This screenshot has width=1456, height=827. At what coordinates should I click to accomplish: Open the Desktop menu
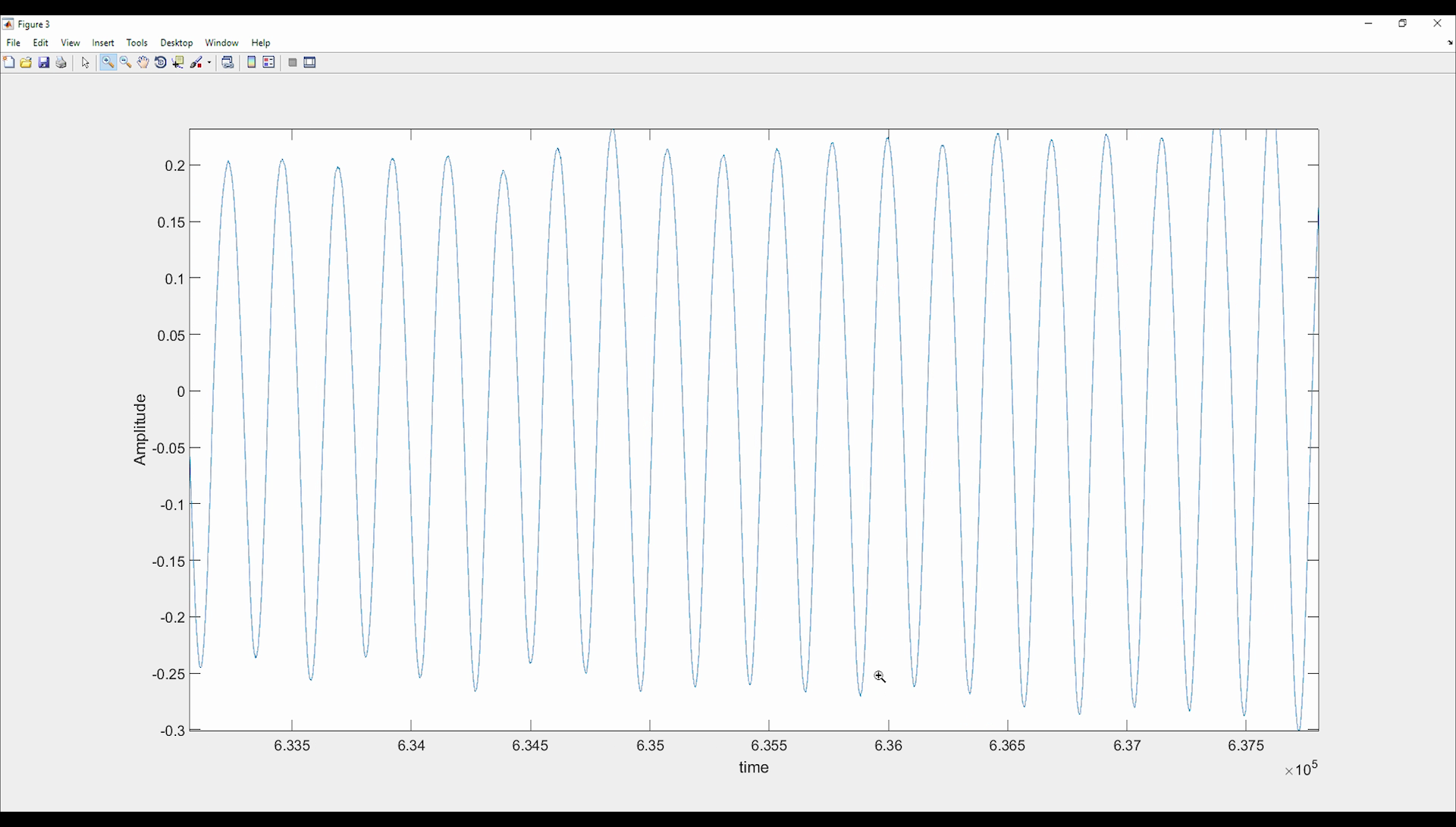(x=177, y=43)
